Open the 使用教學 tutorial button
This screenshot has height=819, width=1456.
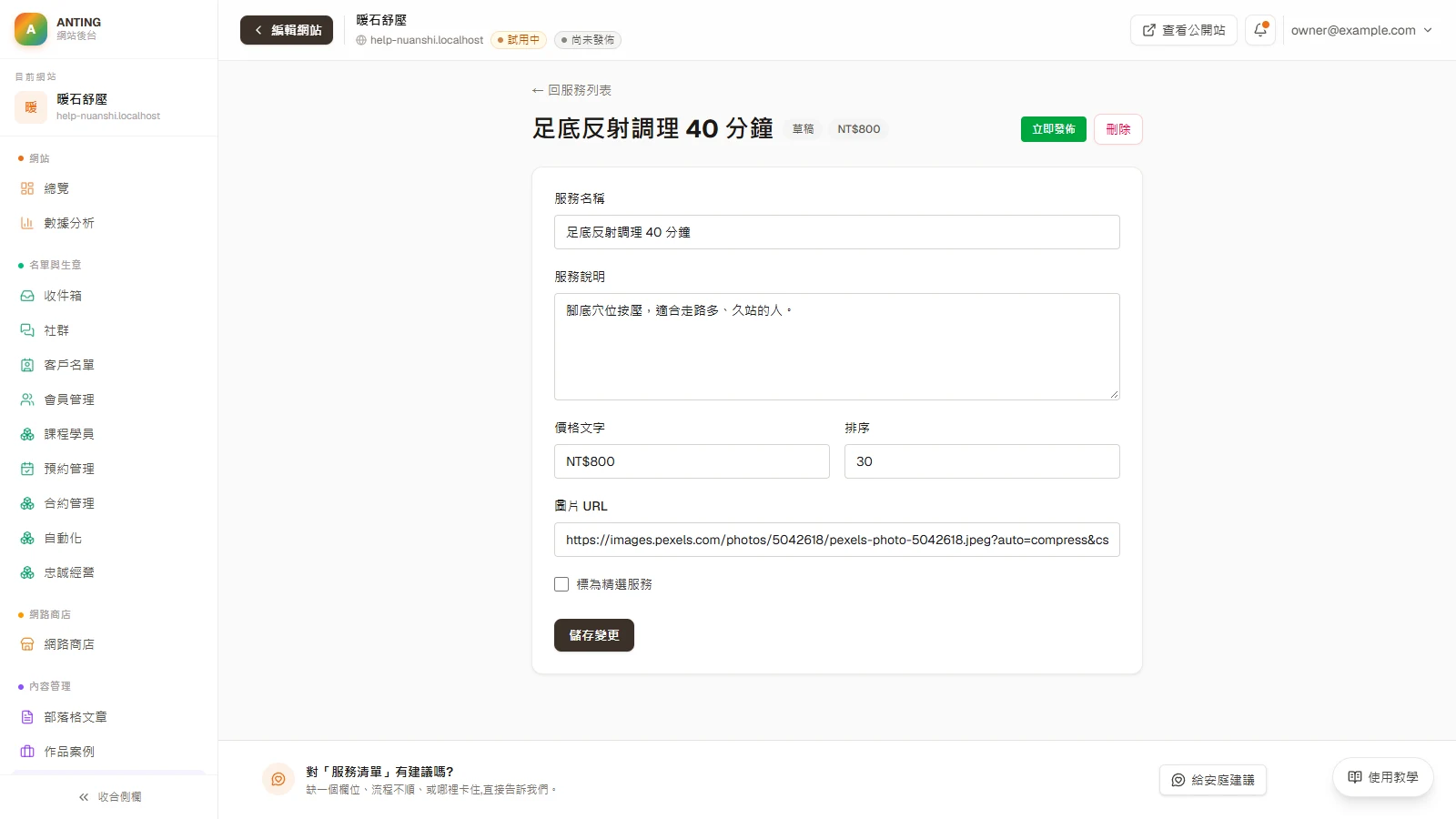point(1383,777)
